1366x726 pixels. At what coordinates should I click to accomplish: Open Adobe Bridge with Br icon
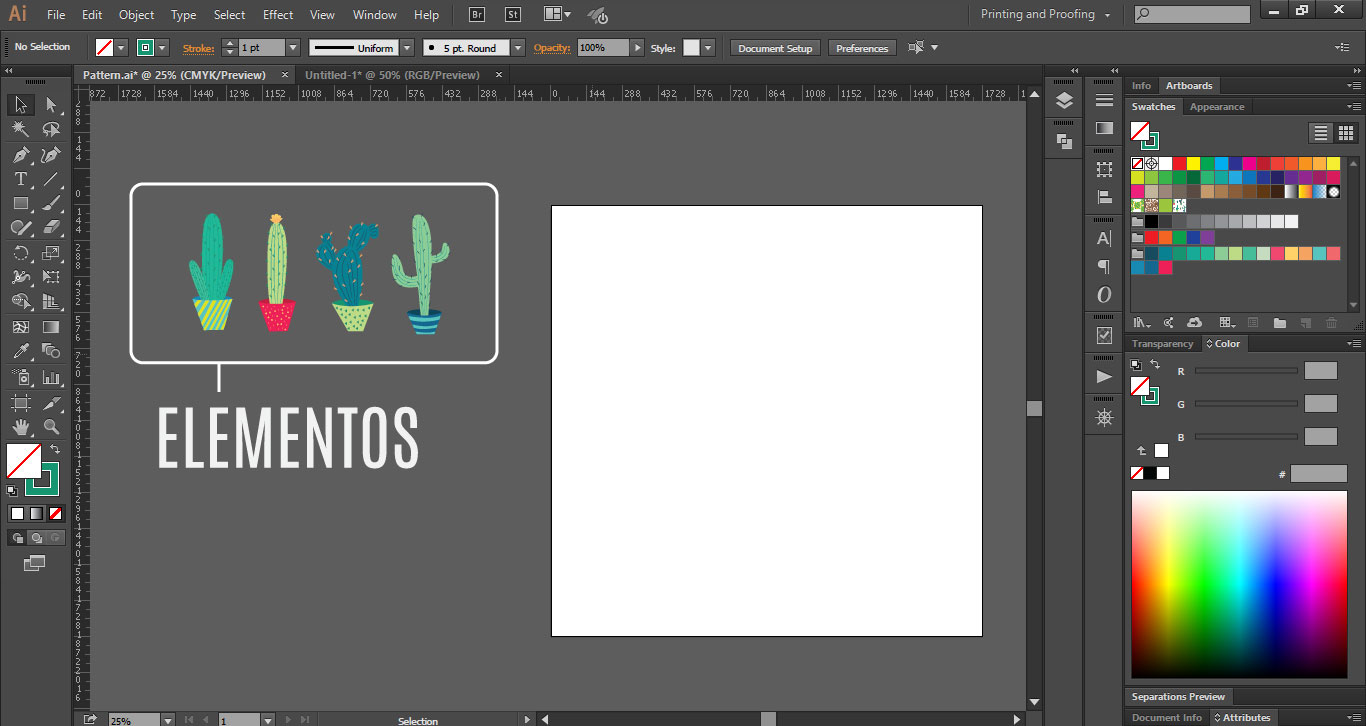click(x=477, y=15)
